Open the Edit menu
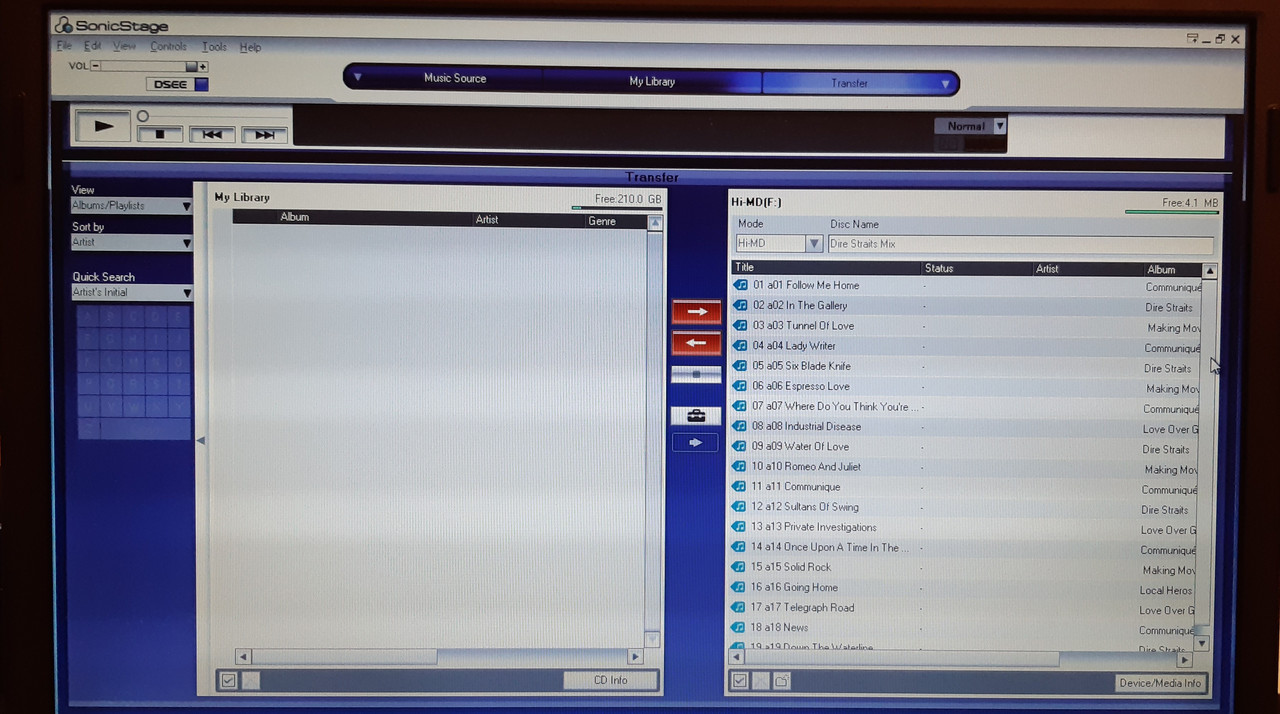Image resolution: width=1280 pixels, height=714 pixels. [x=92, y=46]
